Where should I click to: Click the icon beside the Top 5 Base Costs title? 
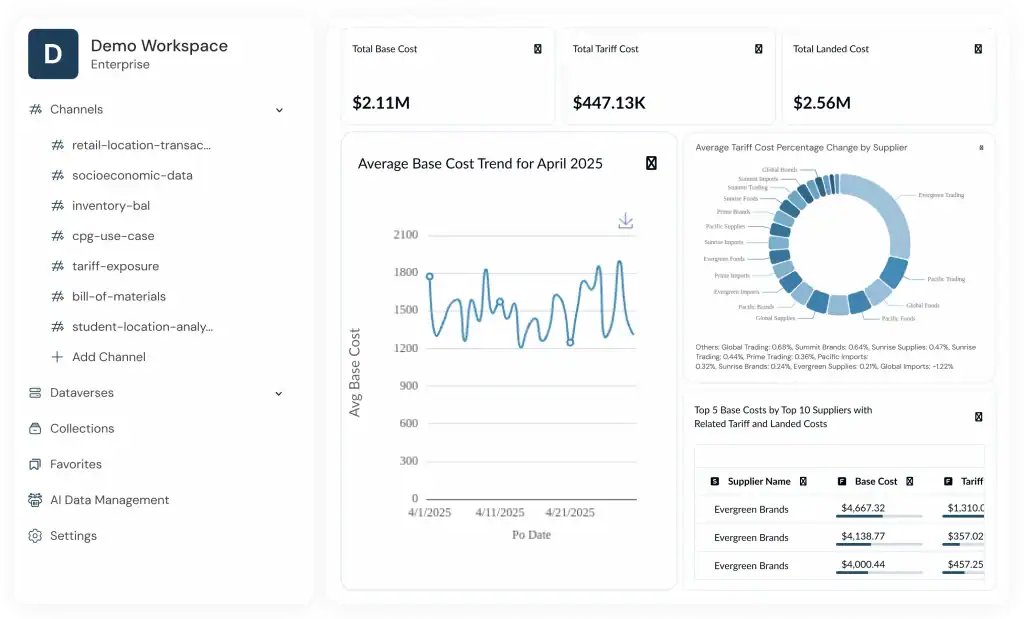tap(978, 417)
